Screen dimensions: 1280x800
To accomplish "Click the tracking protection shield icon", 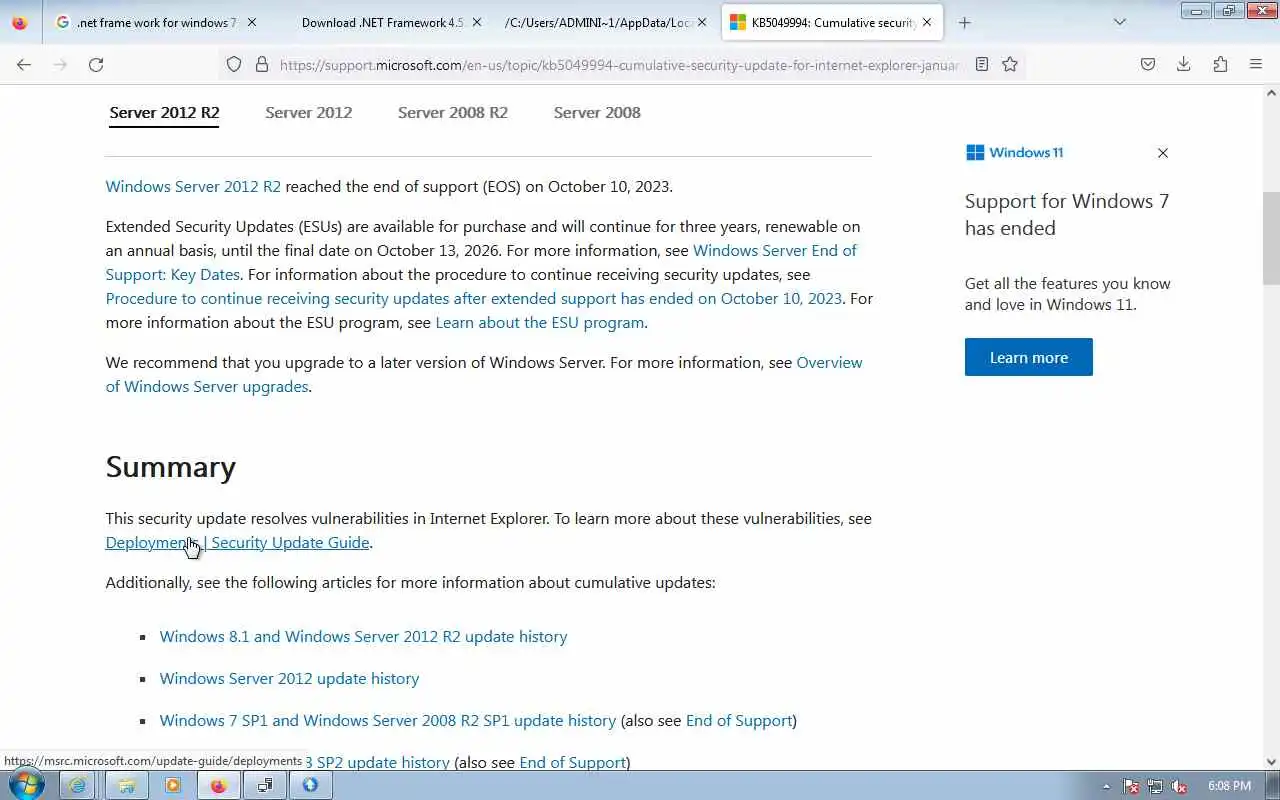I will [x=234, y=64].
